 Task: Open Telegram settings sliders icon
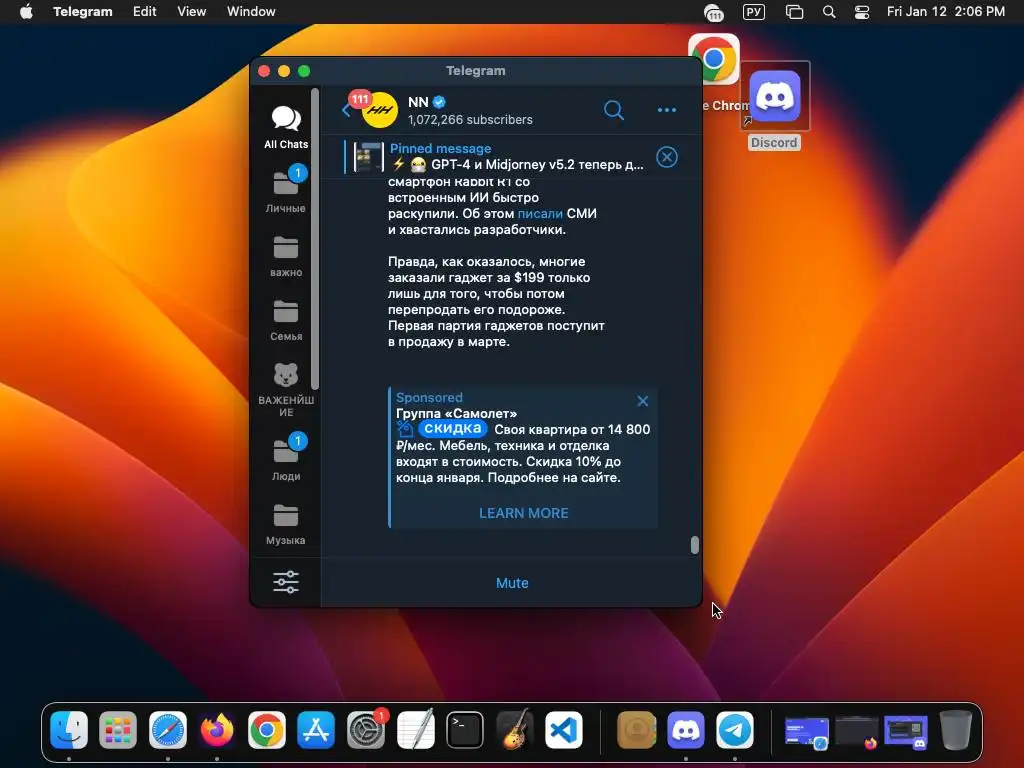pyautogui.click(x=286, y=582)
